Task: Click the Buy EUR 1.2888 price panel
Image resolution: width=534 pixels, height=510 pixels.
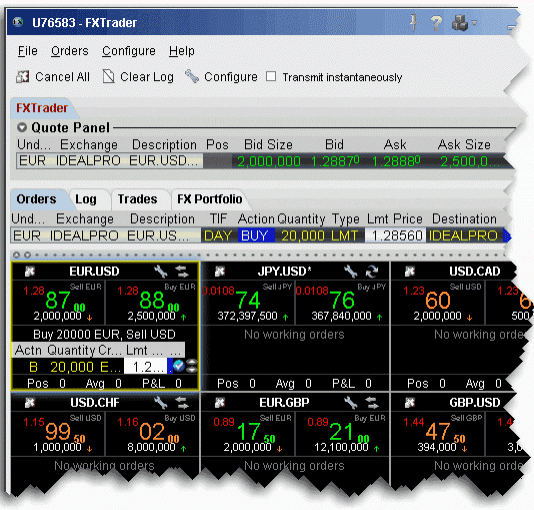Action: click(x=152, y=302)
